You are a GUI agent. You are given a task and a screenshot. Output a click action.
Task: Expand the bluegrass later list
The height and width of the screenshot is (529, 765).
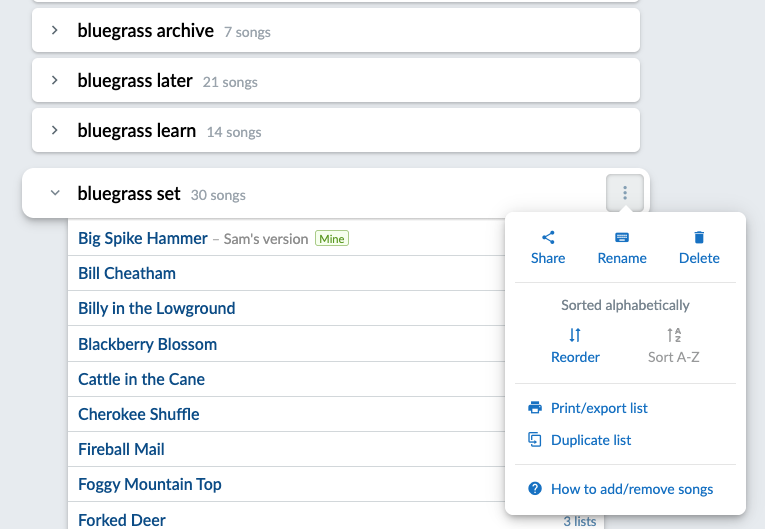click(x=55, y=81)
